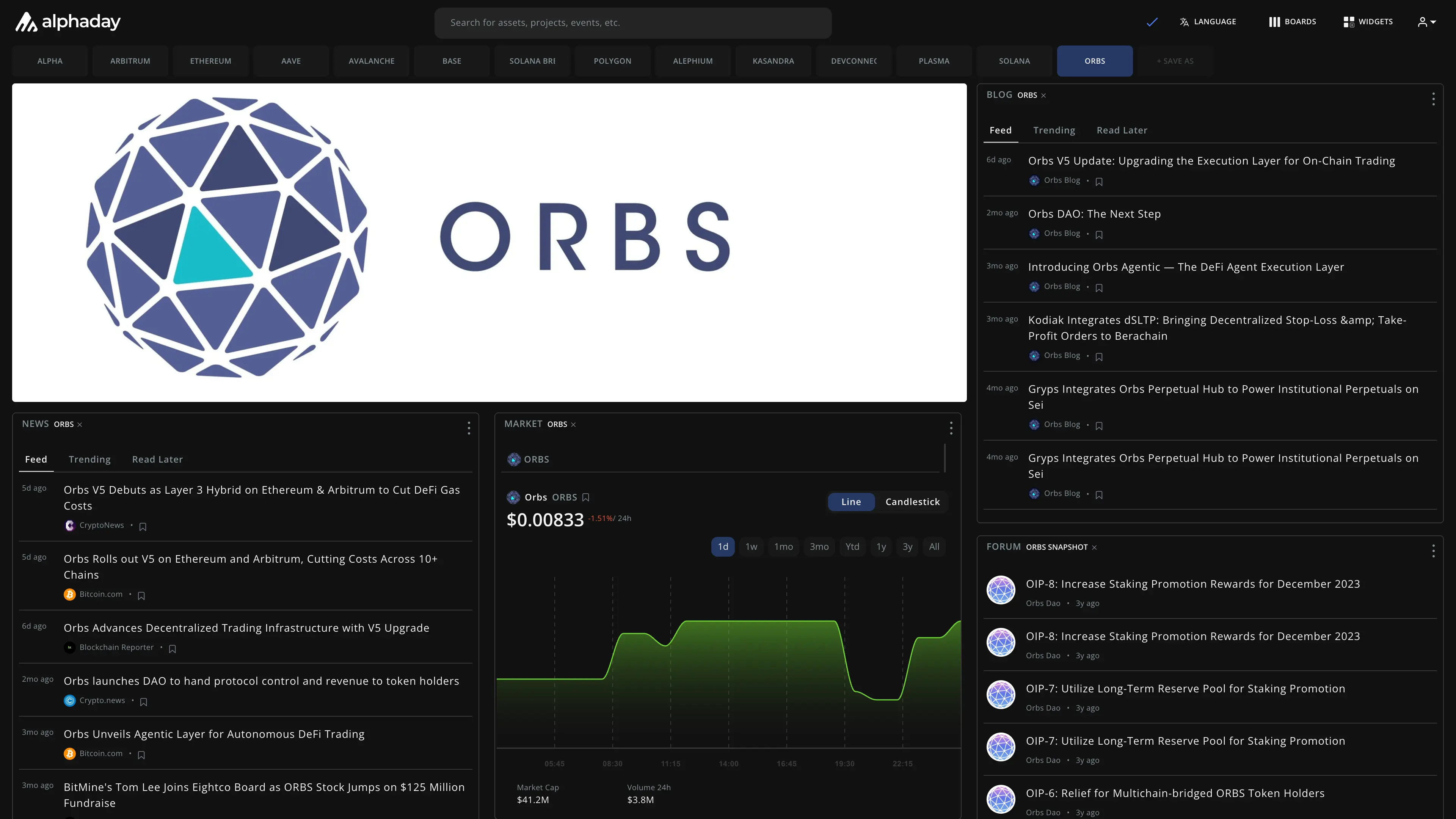1456x819 pixels.
Task: Set chart range to 1w
Action: 751,546
